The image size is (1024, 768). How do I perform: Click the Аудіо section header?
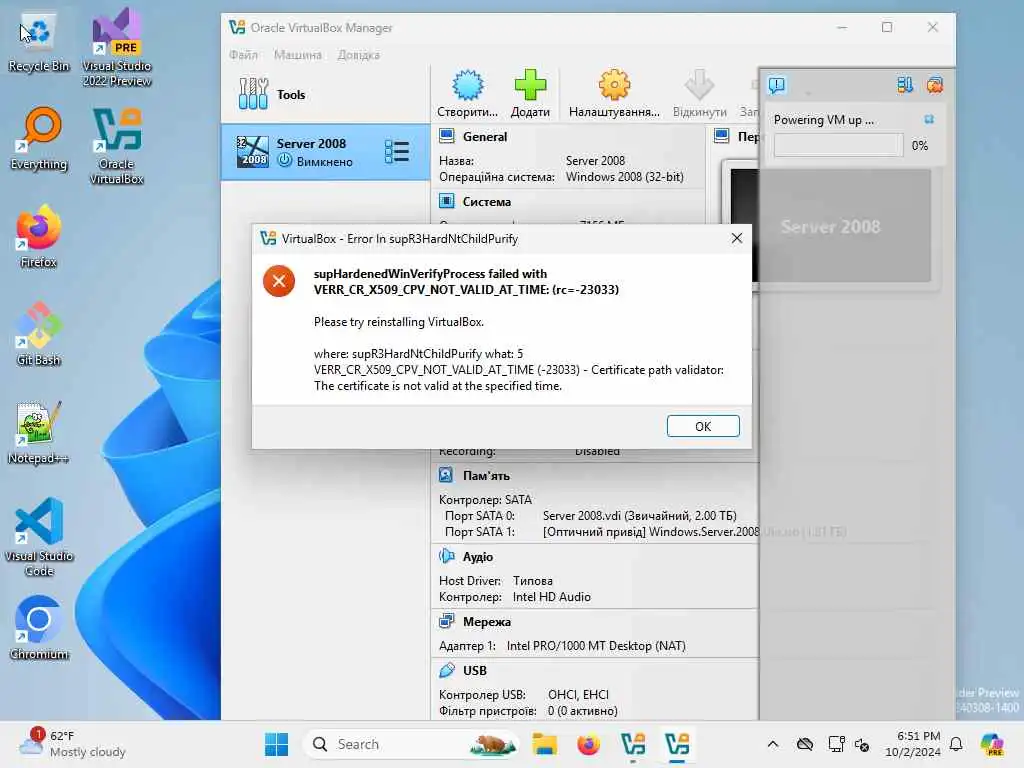click(x=477, y=556)
